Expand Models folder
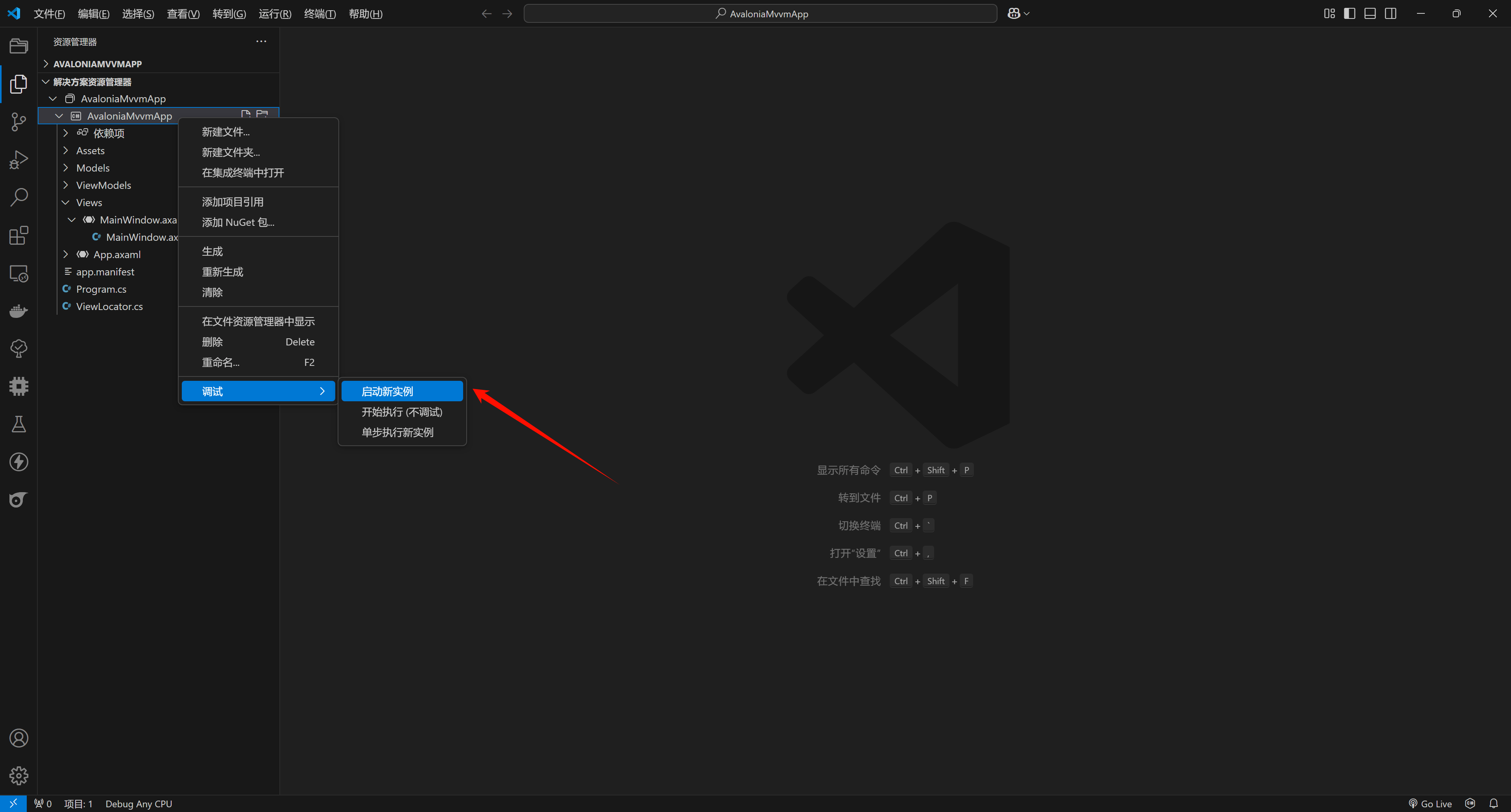This screenshot has height=812, width=1511. click(x=66, y=168)
